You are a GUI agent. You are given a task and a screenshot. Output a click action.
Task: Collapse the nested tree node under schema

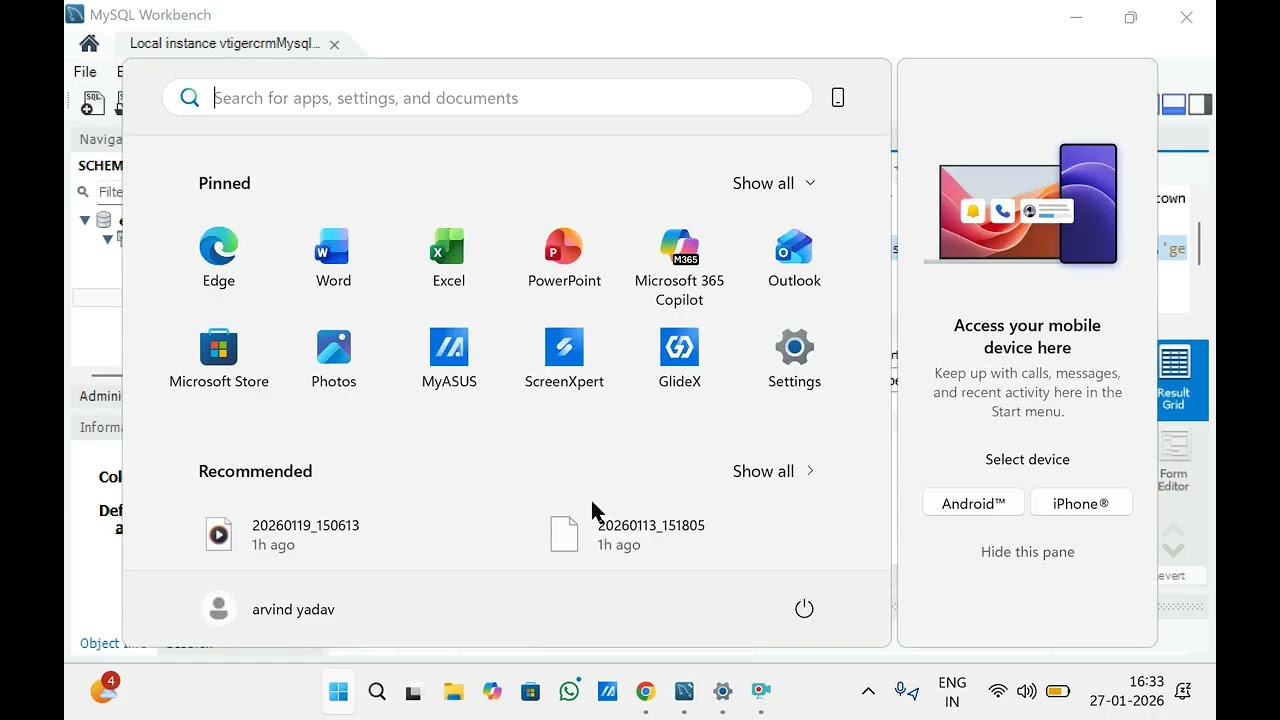[107, 240]
